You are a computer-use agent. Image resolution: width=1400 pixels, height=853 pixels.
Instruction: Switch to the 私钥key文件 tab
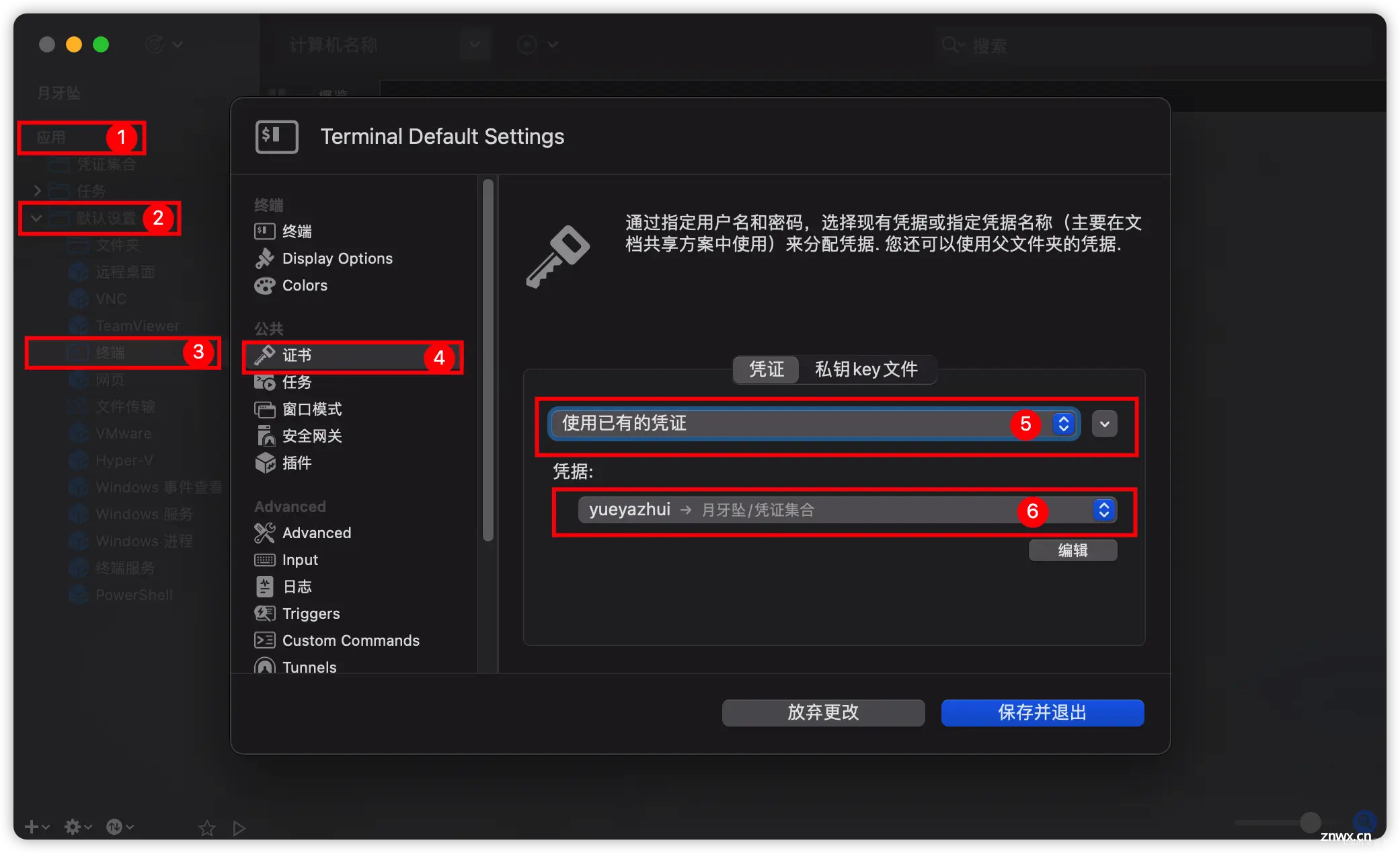[x=866, y=369]
